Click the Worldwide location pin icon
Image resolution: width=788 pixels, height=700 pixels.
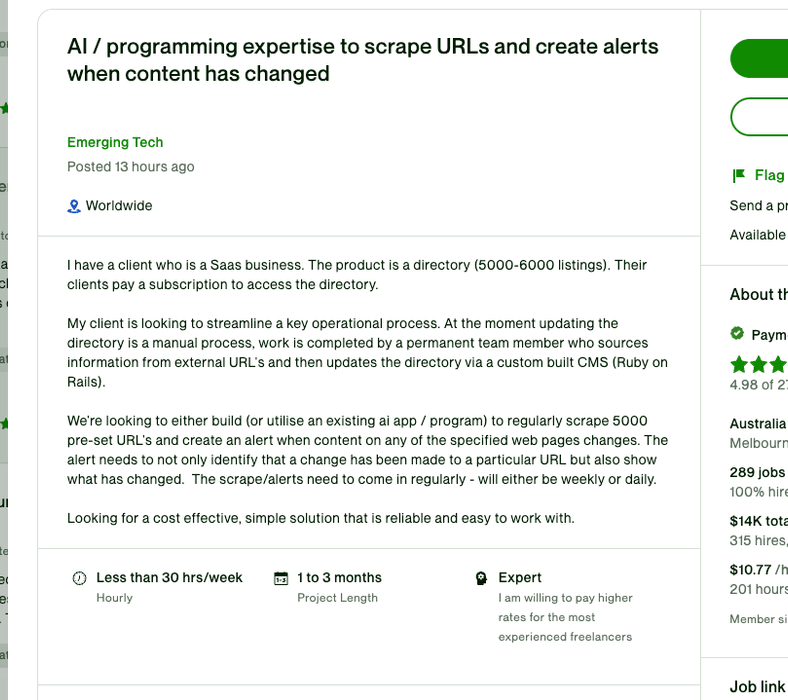tap(73, 206)
